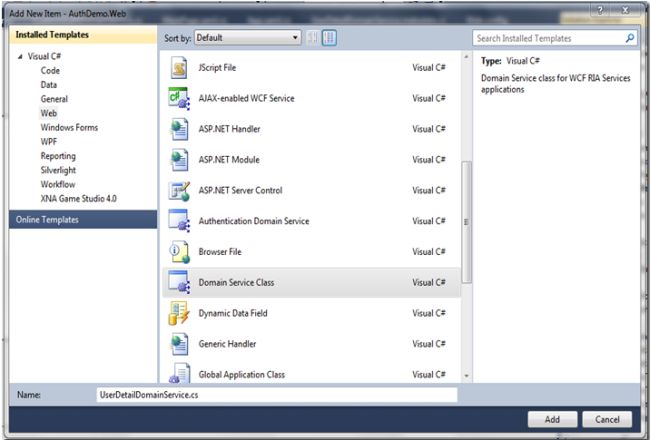Screen dimensions: 650x440
Task: Switch to small icons view
Action: tap(313, 38)
